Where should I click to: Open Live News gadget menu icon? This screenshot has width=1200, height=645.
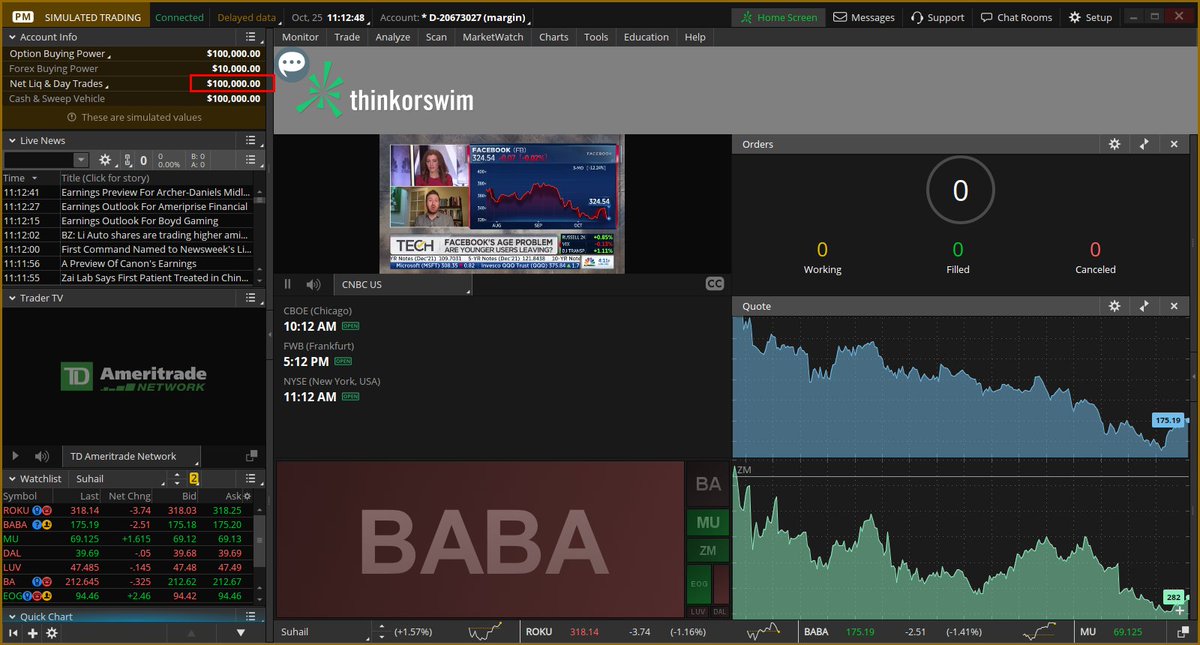250,141
